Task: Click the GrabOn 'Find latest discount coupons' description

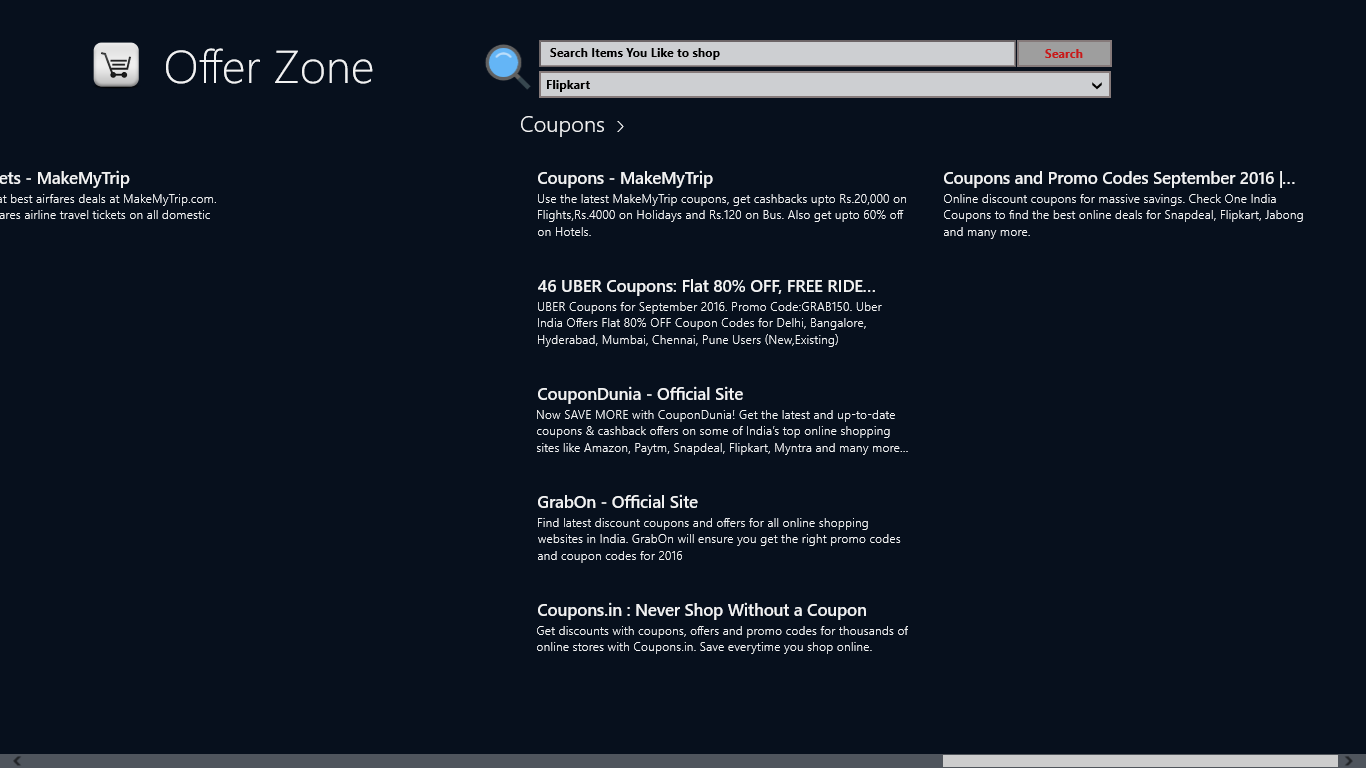Action: pos(719,539)
